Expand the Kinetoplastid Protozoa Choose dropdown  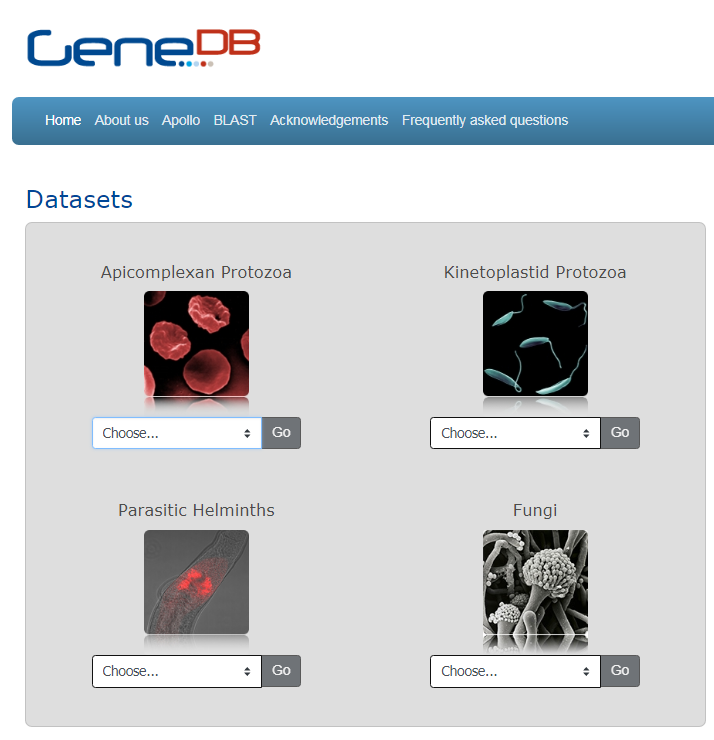515,433
